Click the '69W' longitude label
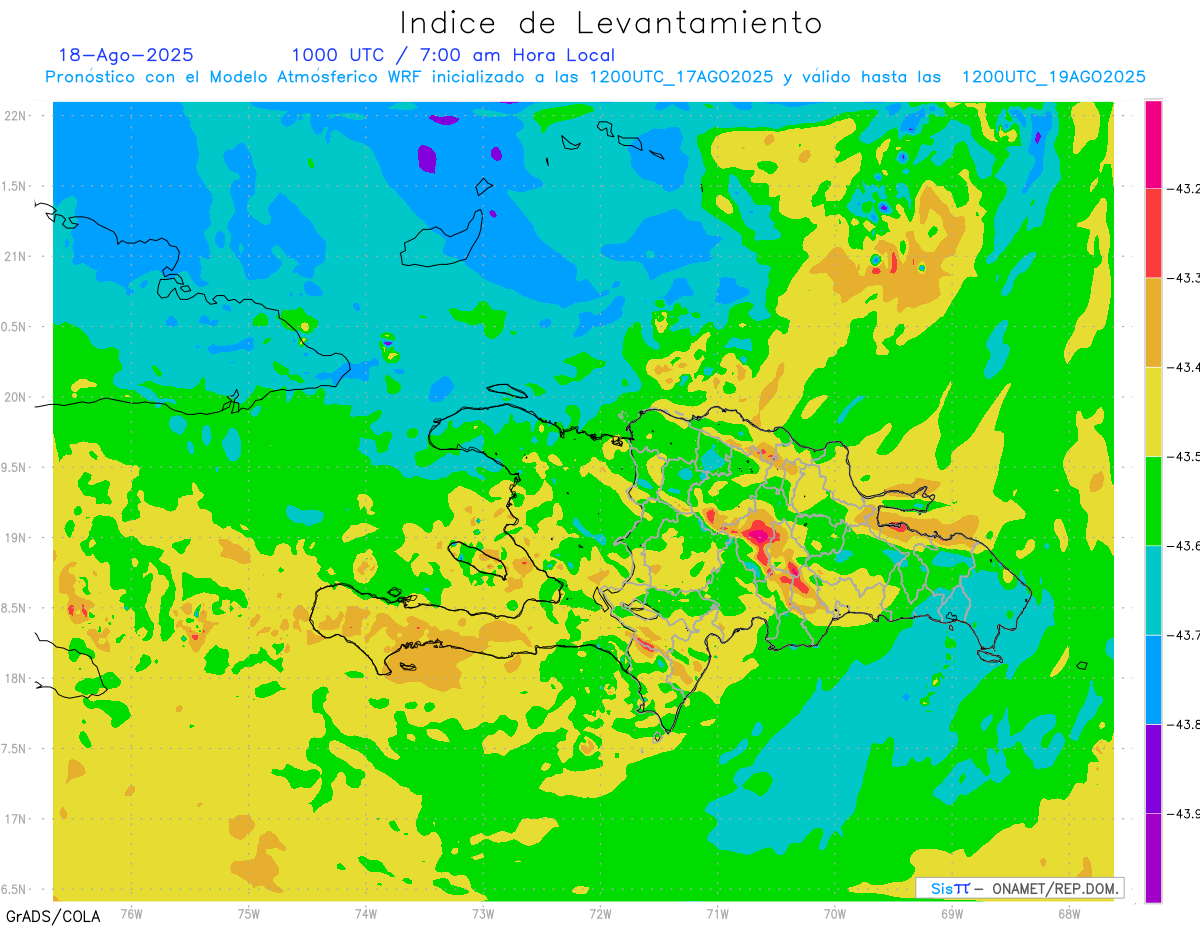The width and height of the screenshot is (1200, 927). [951, 912]
